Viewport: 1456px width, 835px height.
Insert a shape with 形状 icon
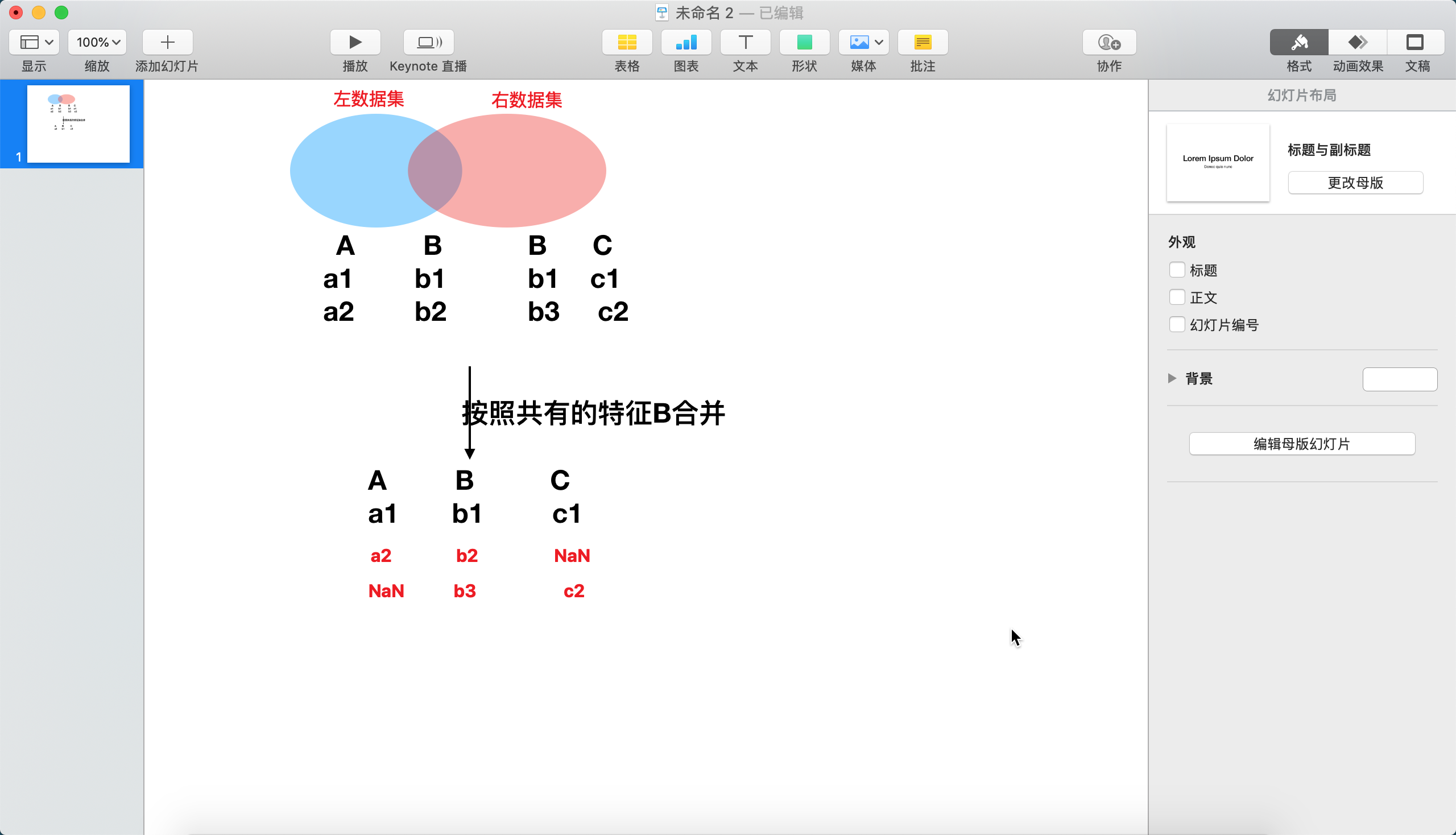tap(804, 43)
